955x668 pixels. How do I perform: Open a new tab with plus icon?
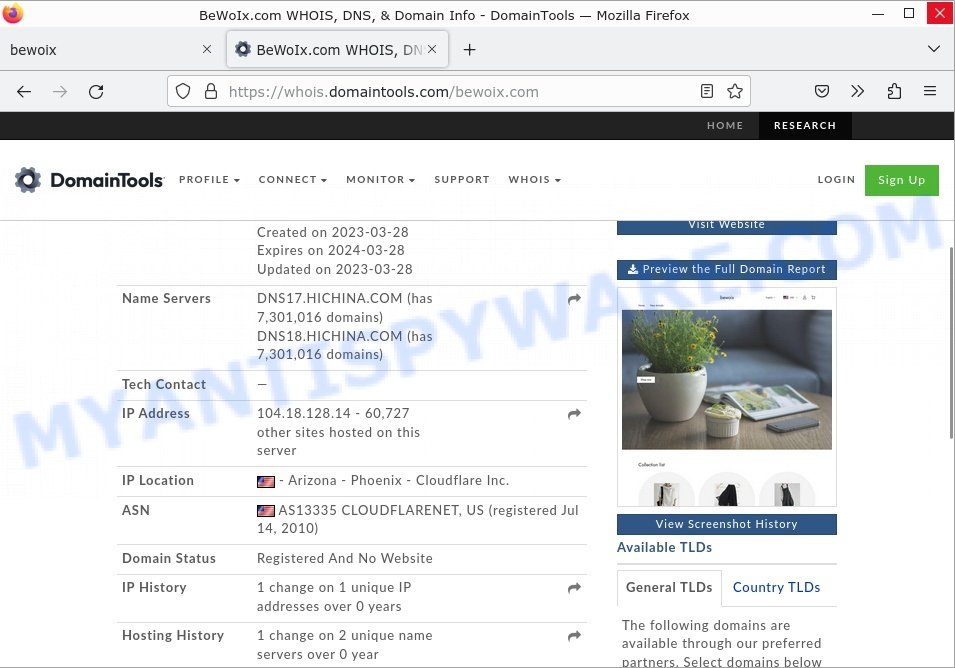click(469, 50)
